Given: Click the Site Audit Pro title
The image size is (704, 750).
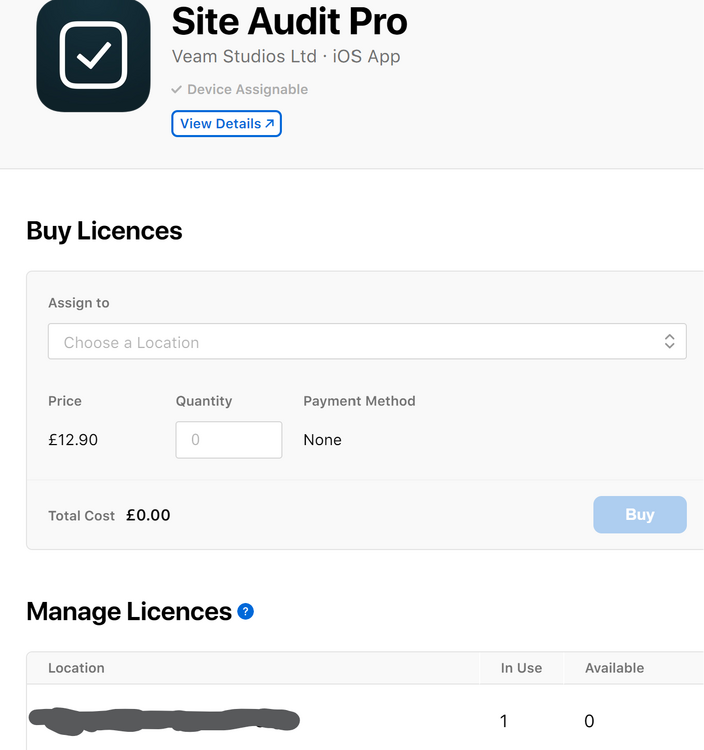Looking at the screenshot, I should coord(289,22).
